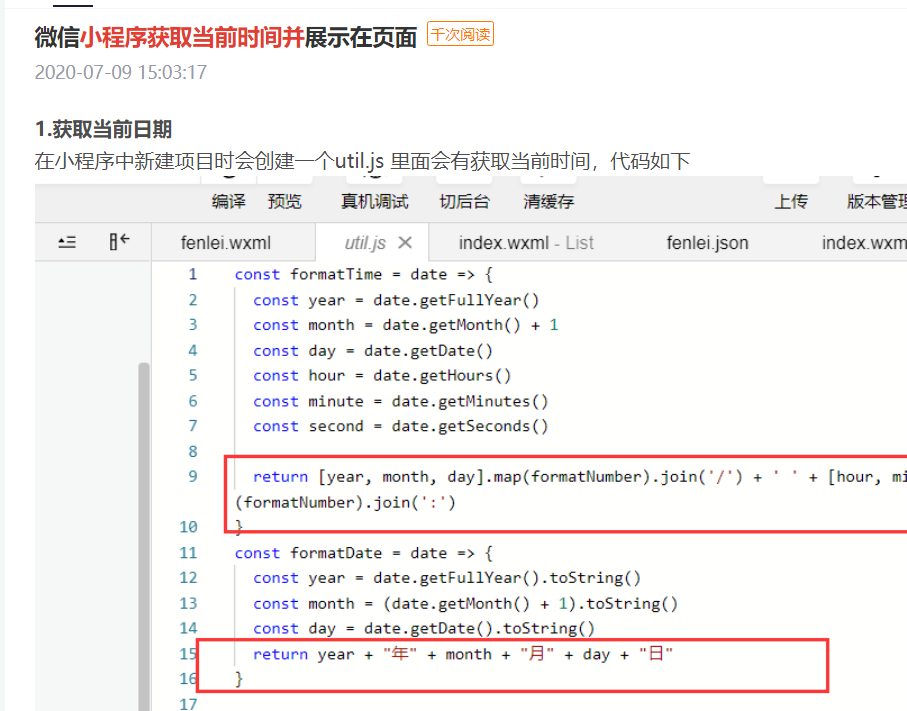Click 清缓存 in the toolbar
Image resolution: width=907 pixels, height=711 pixels.
tap(549, 201)
